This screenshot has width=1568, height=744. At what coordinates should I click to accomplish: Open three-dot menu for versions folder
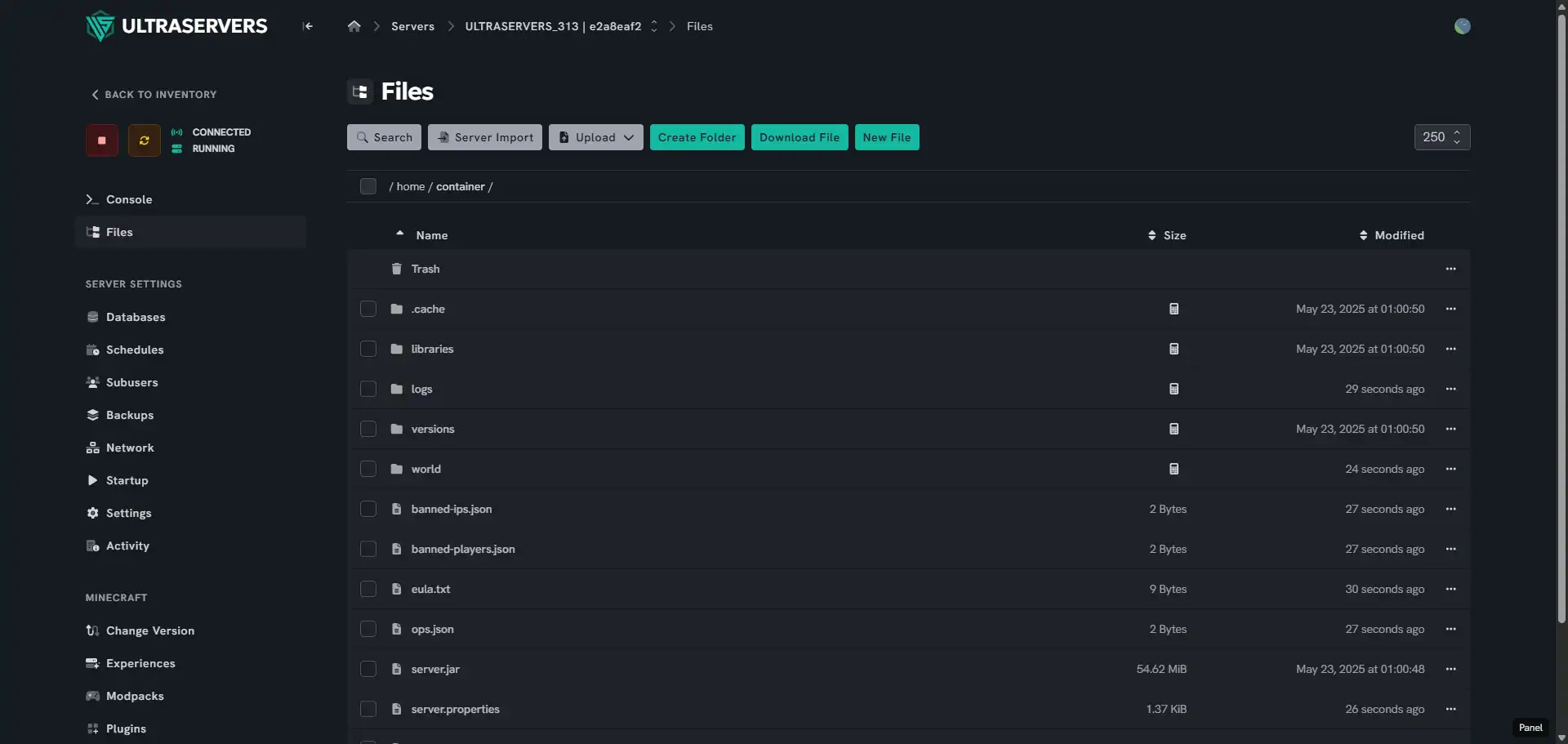click(x=1450, y=429)
